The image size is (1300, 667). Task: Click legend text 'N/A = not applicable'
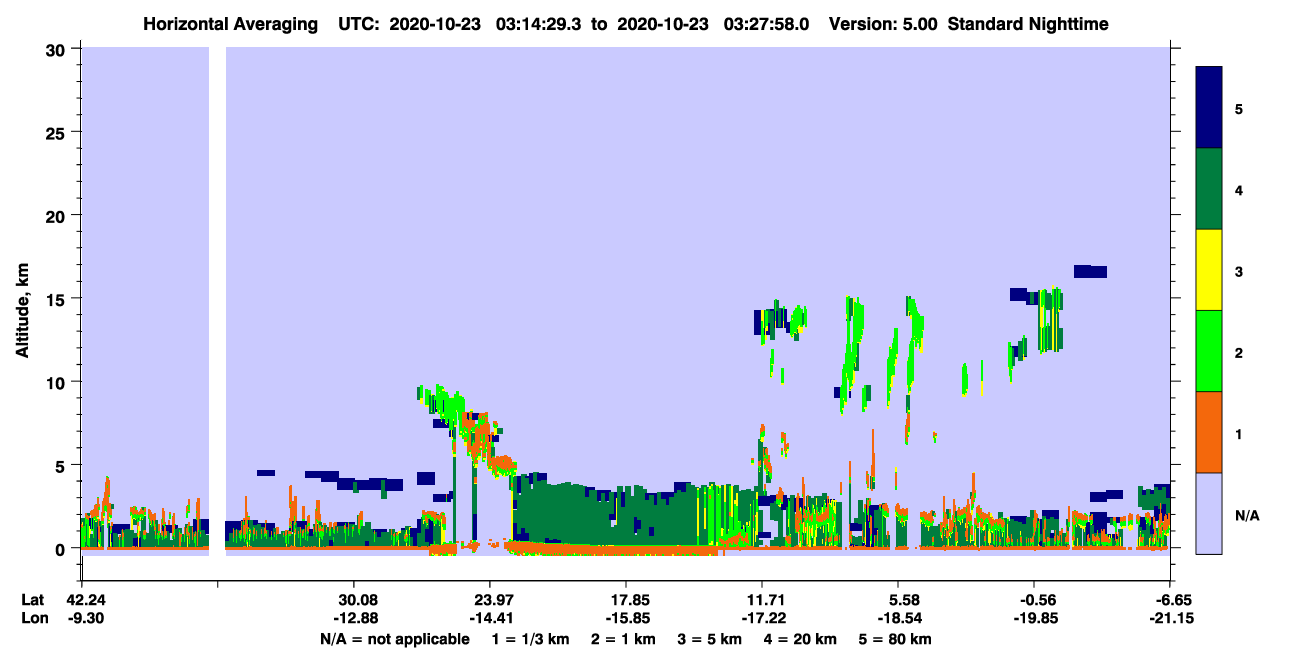click(x=394, y=639)
